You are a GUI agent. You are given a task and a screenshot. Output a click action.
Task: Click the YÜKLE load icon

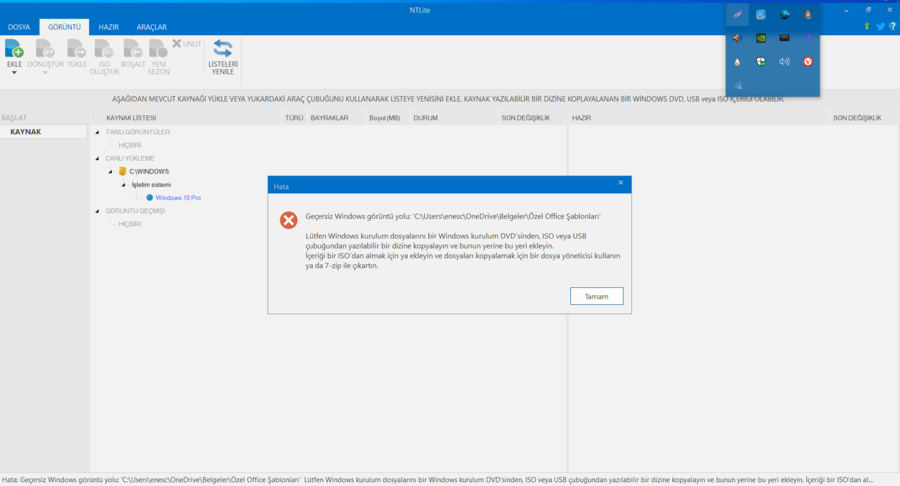76,49
